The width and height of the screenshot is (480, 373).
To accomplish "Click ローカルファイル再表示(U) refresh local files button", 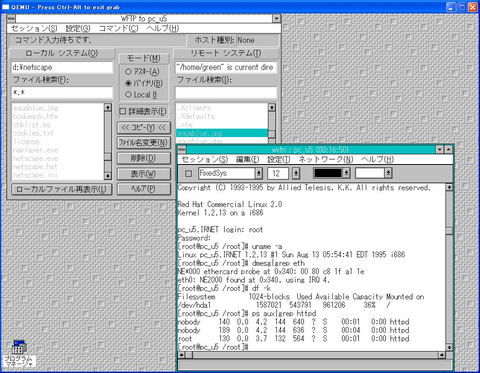I will (62, 189).
